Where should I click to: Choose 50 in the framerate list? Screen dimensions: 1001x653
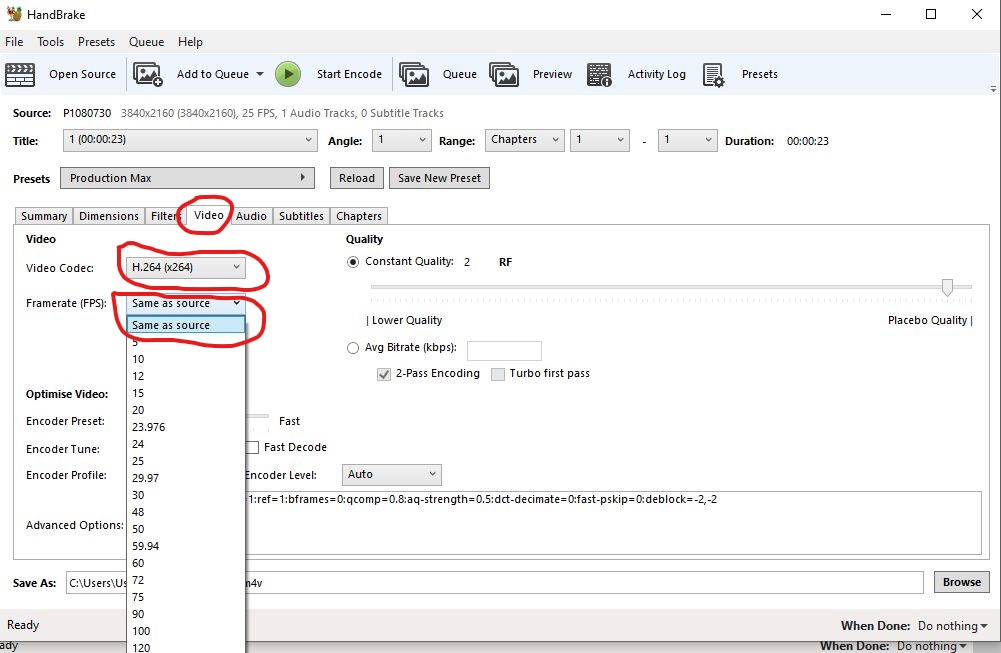point(186,529)
